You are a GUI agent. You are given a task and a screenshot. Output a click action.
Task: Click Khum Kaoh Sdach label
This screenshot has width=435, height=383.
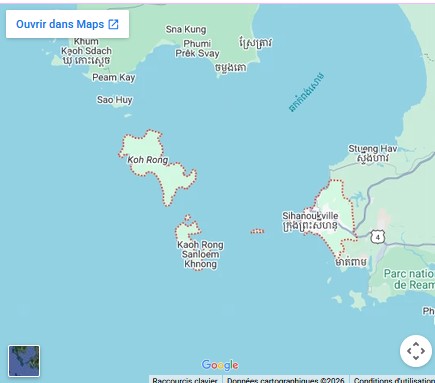(x=86, y=51)
